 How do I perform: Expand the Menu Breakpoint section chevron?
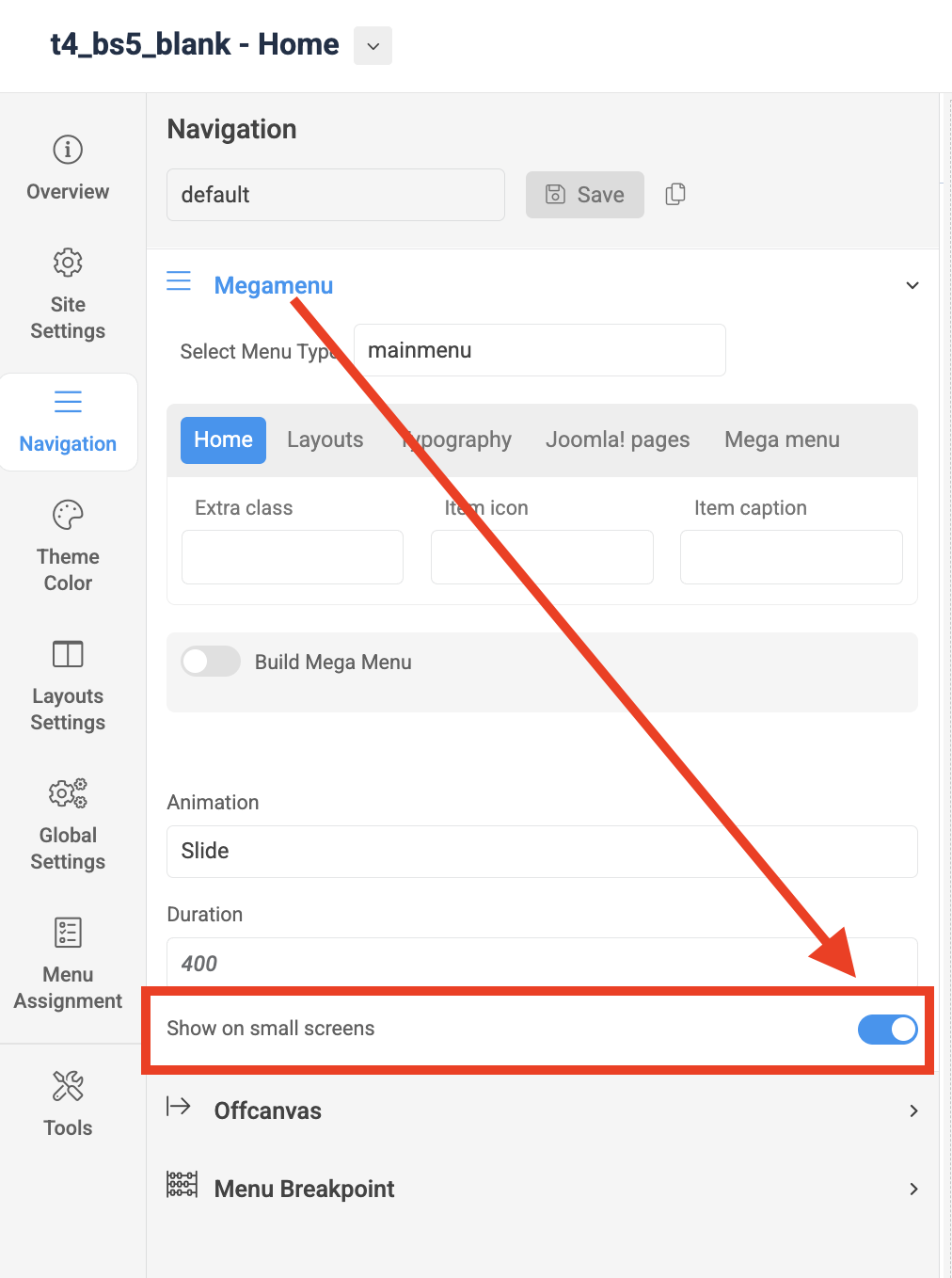[x=913, y=1189]
